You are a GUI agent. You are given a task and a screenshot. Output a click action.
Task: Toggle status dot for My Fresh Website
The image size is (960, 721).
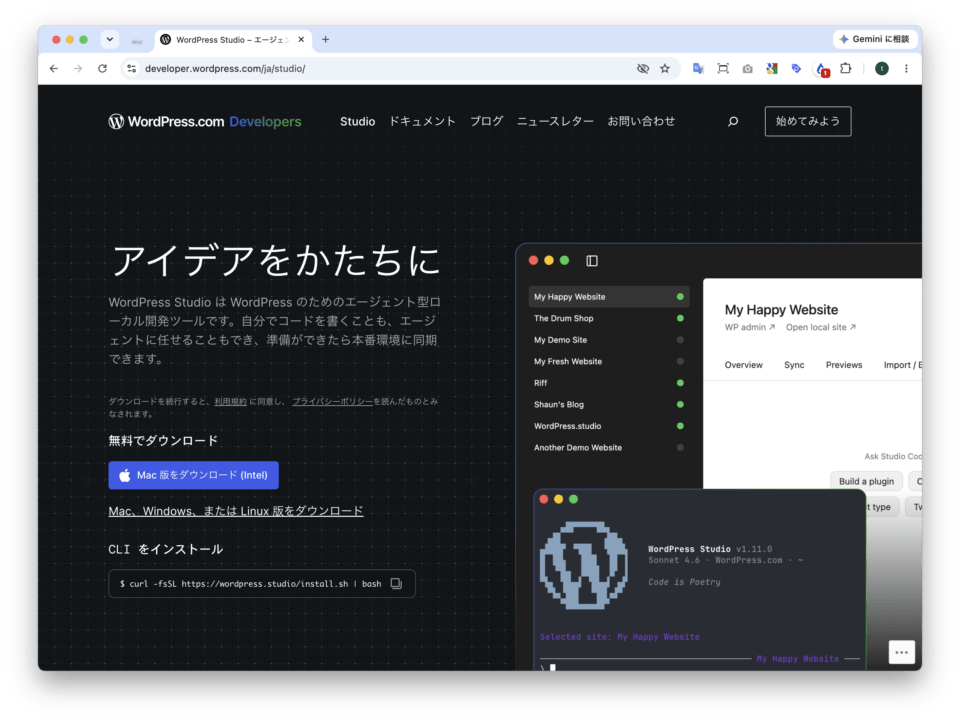pyautogui.click(x=680, y=361)
